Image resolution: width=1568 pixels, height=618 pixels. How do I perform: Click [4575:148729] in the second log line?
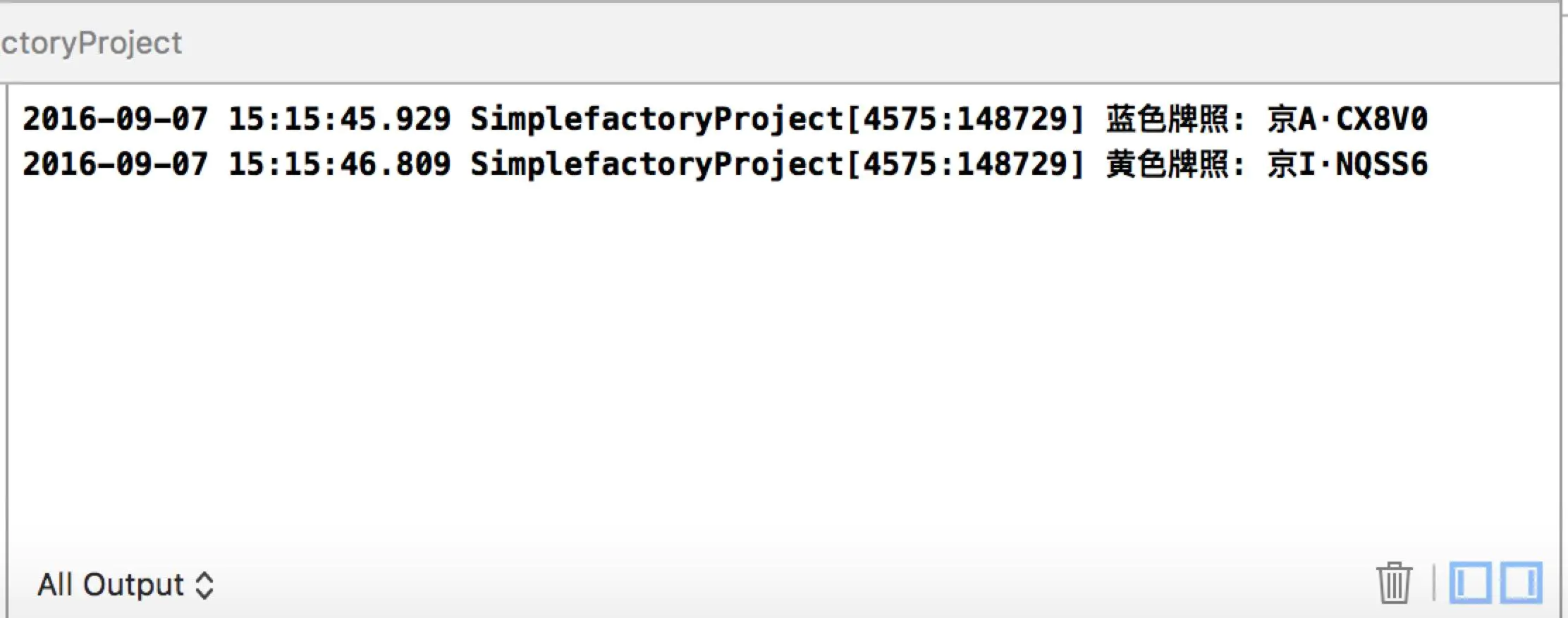(964, 164)
